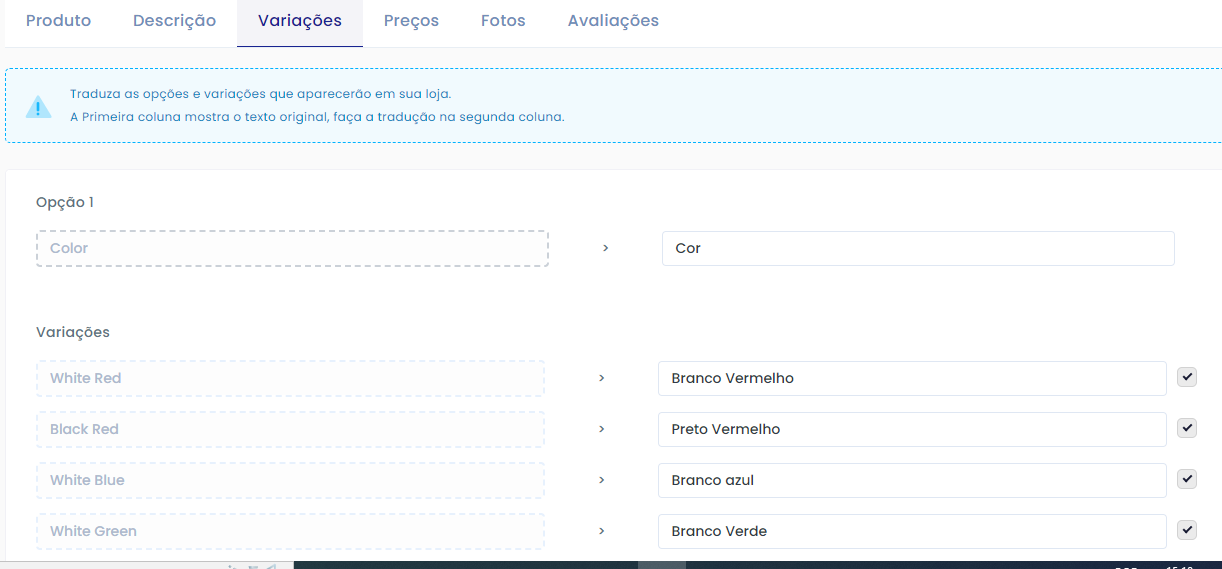Click the original Color option field
1222x569 pixels.
coord(292,248)
